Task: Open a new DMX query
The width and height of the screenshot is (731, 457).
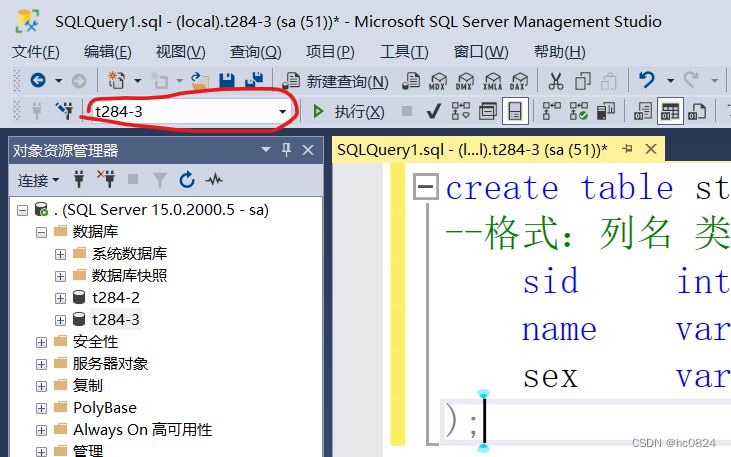Action: tap(465, 81)
